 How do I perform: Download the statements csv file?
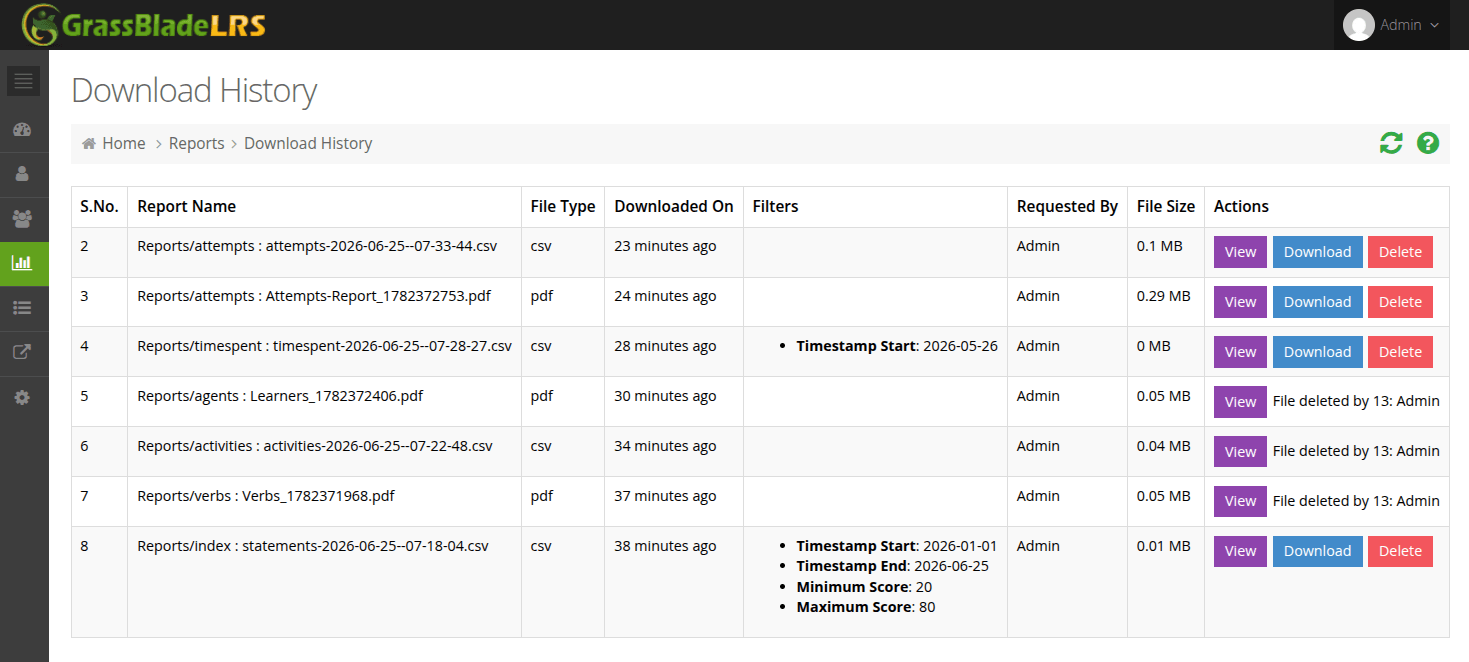(x=1317, y=551)
